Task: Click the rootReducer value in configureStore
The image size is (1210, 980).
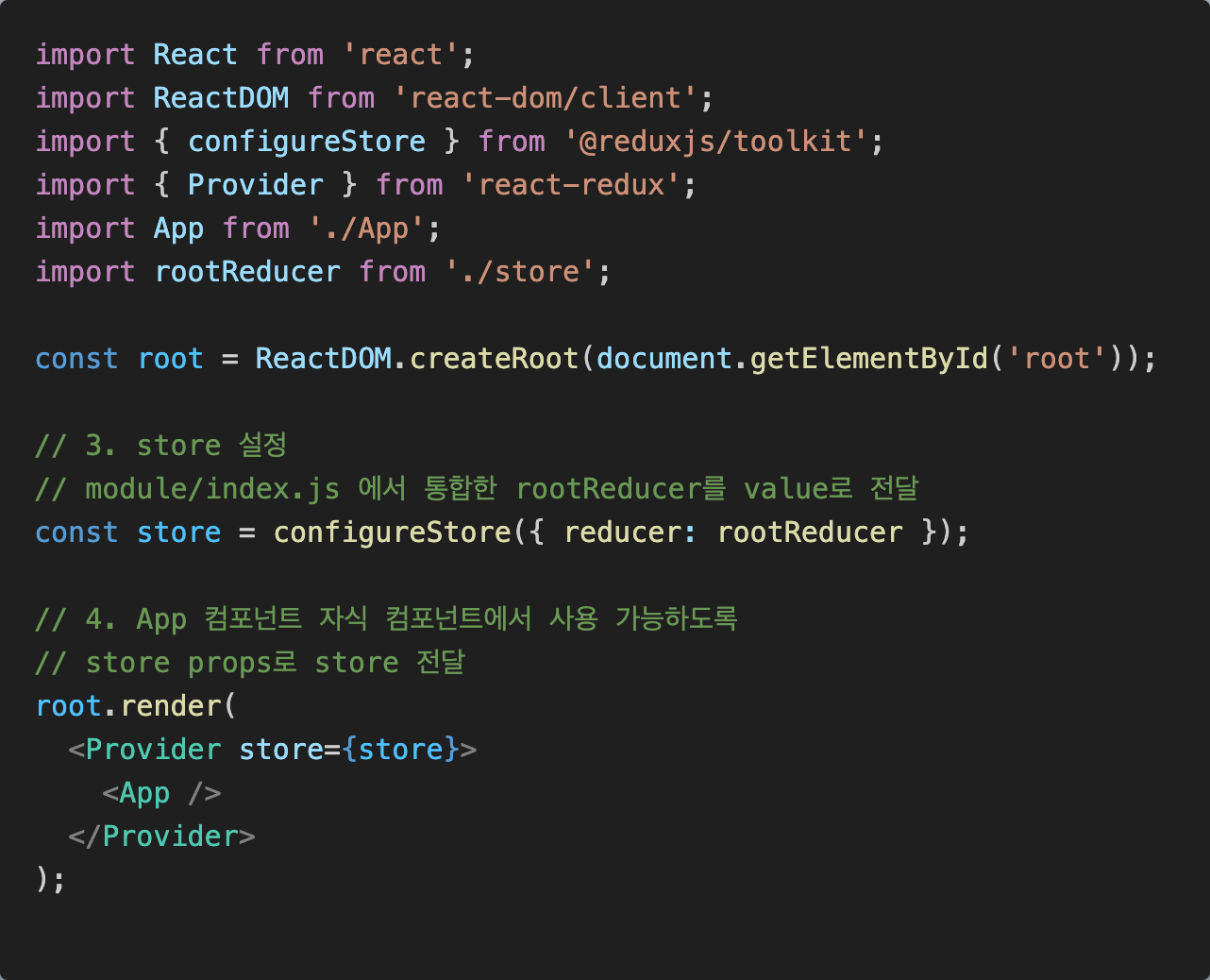Action: (x=810, y=532)
